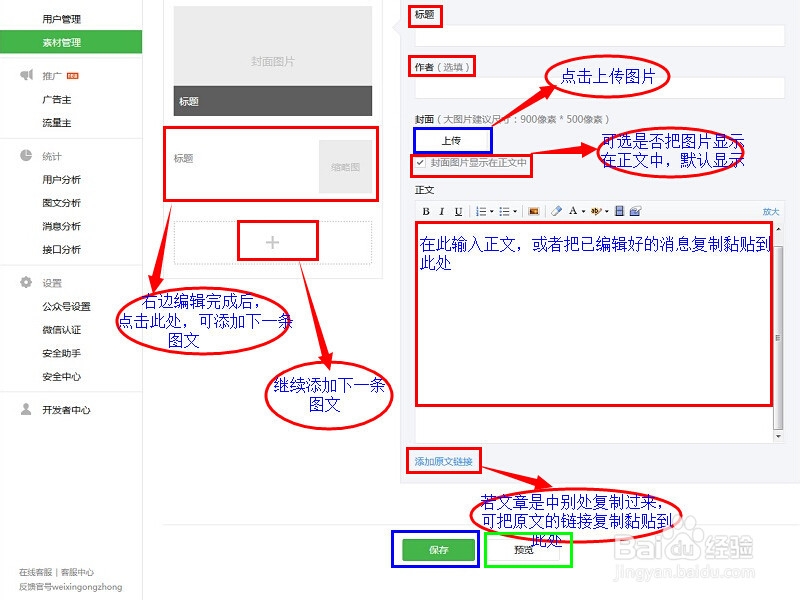Open the numbered list dropdown arrow
This screenshot has height=600, width=800.
click(x=494, y=211)
